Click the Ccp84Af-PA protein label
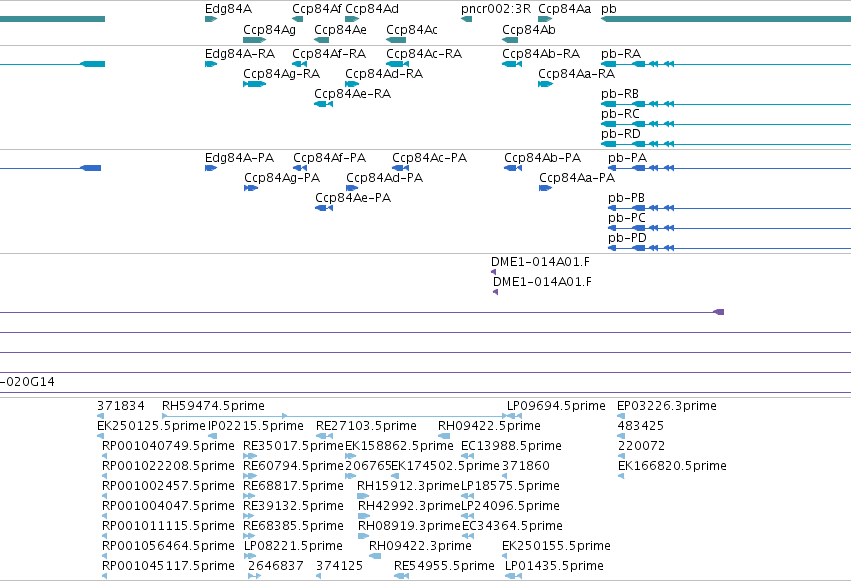The height and width of the screenshot is (581, 851). pyautogui.click(x=329, y=158)
